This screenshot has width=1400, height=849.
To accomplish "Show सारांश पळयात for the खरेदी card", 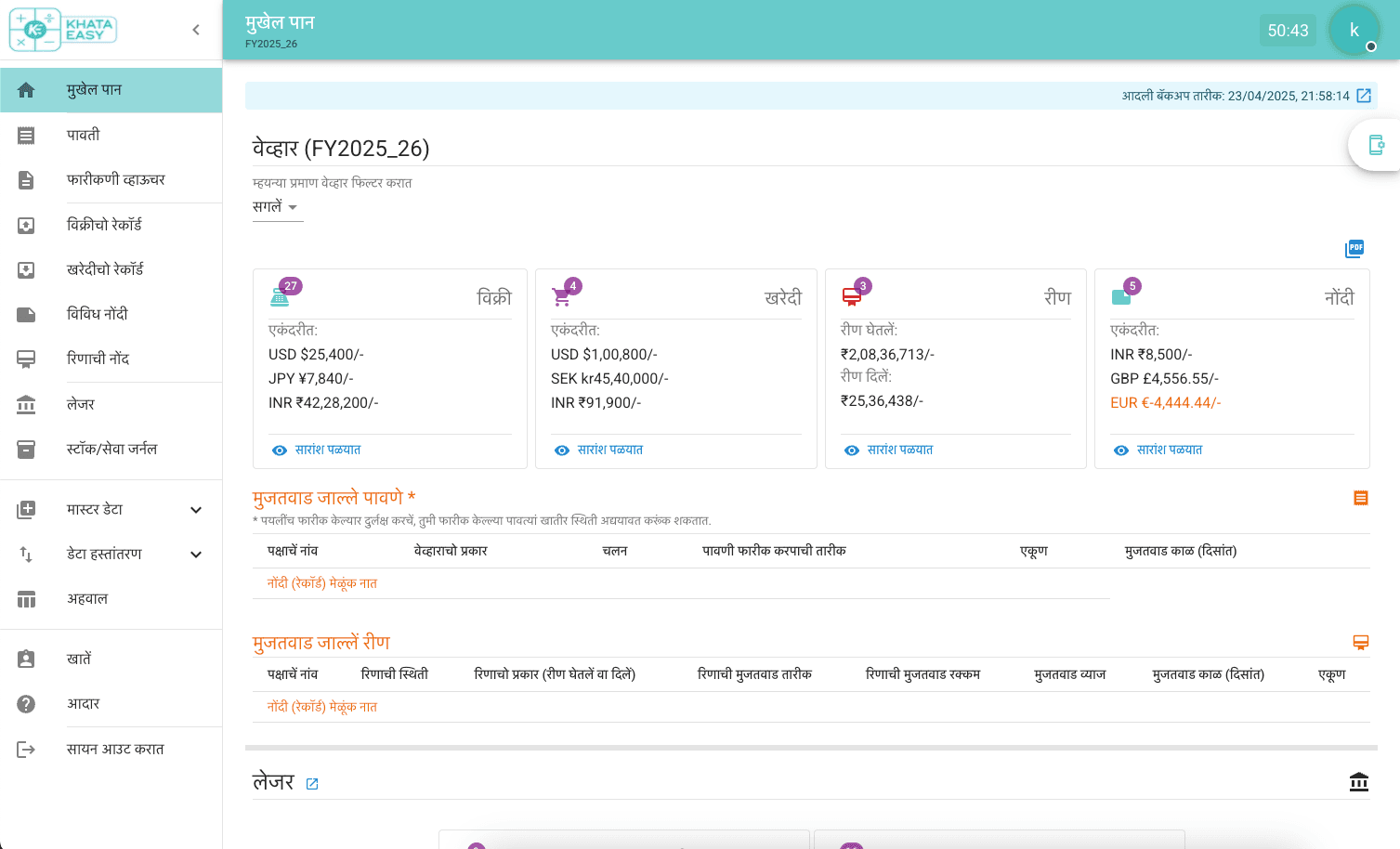I will tap(609, 450).
